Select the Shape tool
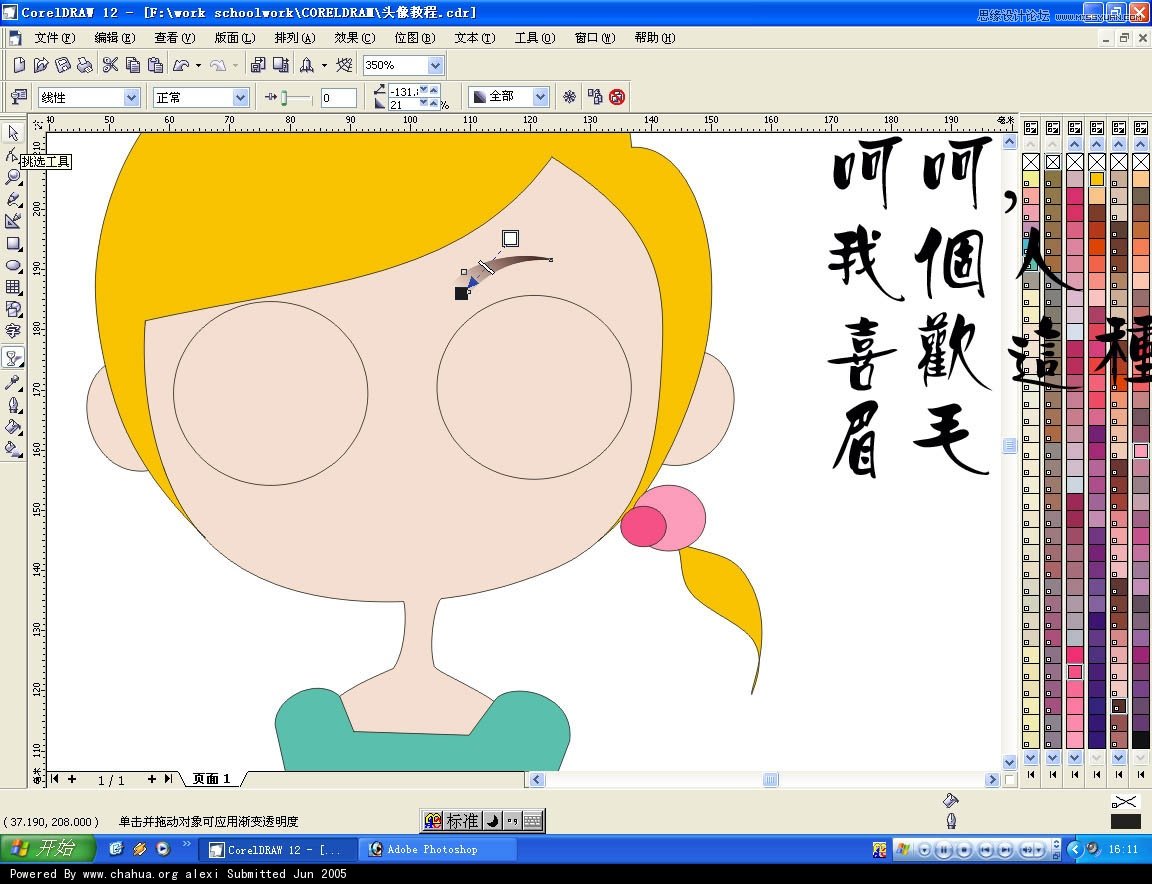The width and height of the screenshot is (1152, 884). (14, 155)
